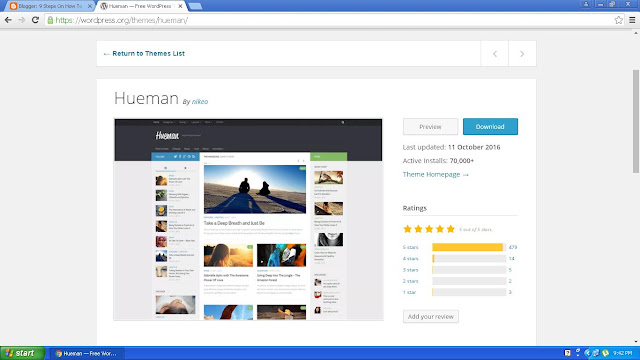640x360 pixels.
Task: Open a new tab with the new-tab button
Action: click(x=196, y=6)
